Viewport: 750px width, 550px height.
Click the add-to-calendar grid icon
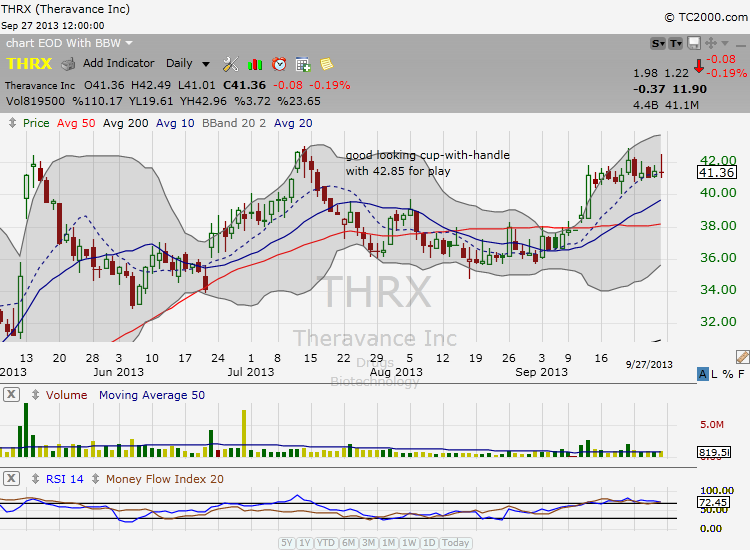303,64
